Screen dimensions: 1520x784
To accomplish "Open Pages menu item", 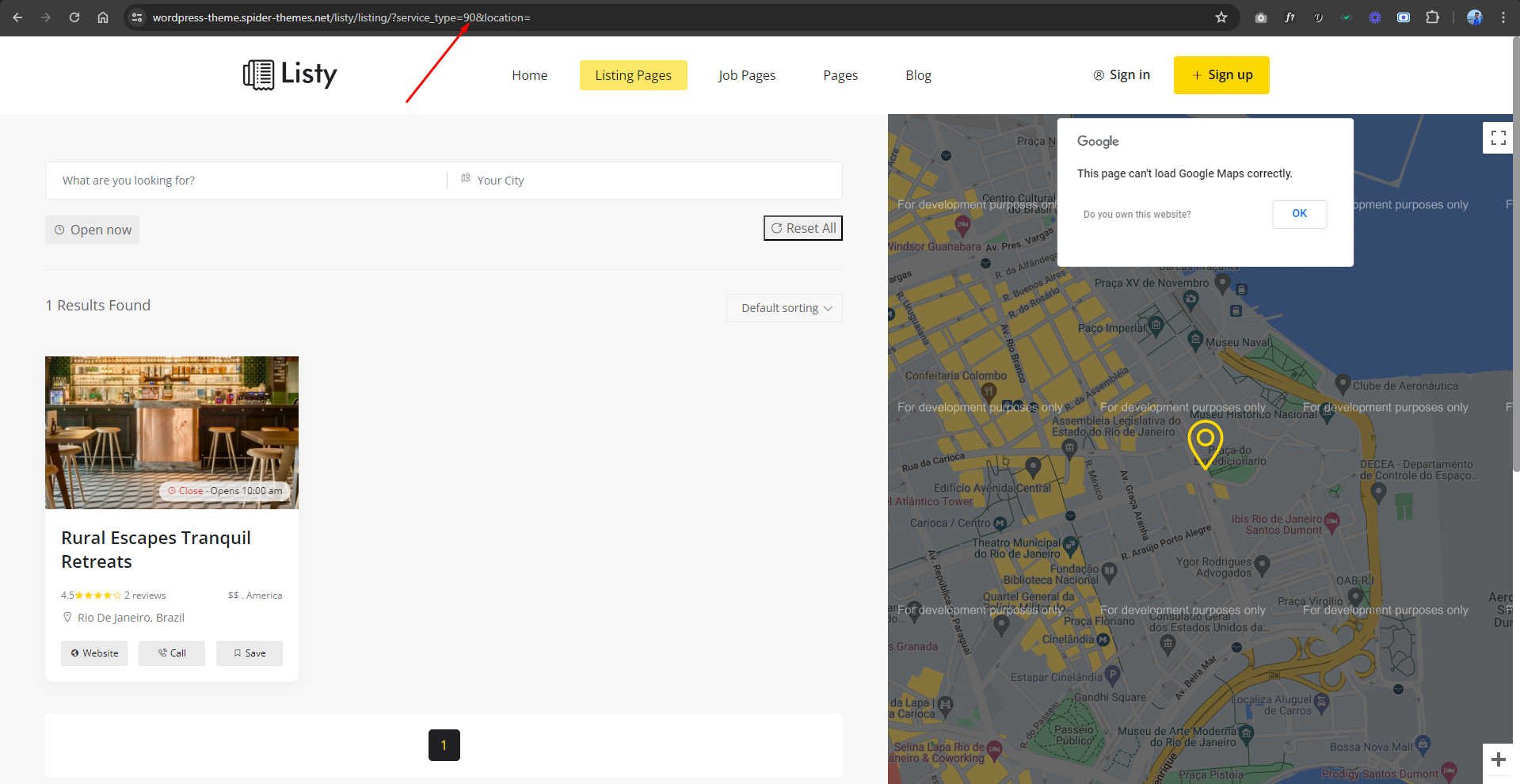I will point(840,75).
